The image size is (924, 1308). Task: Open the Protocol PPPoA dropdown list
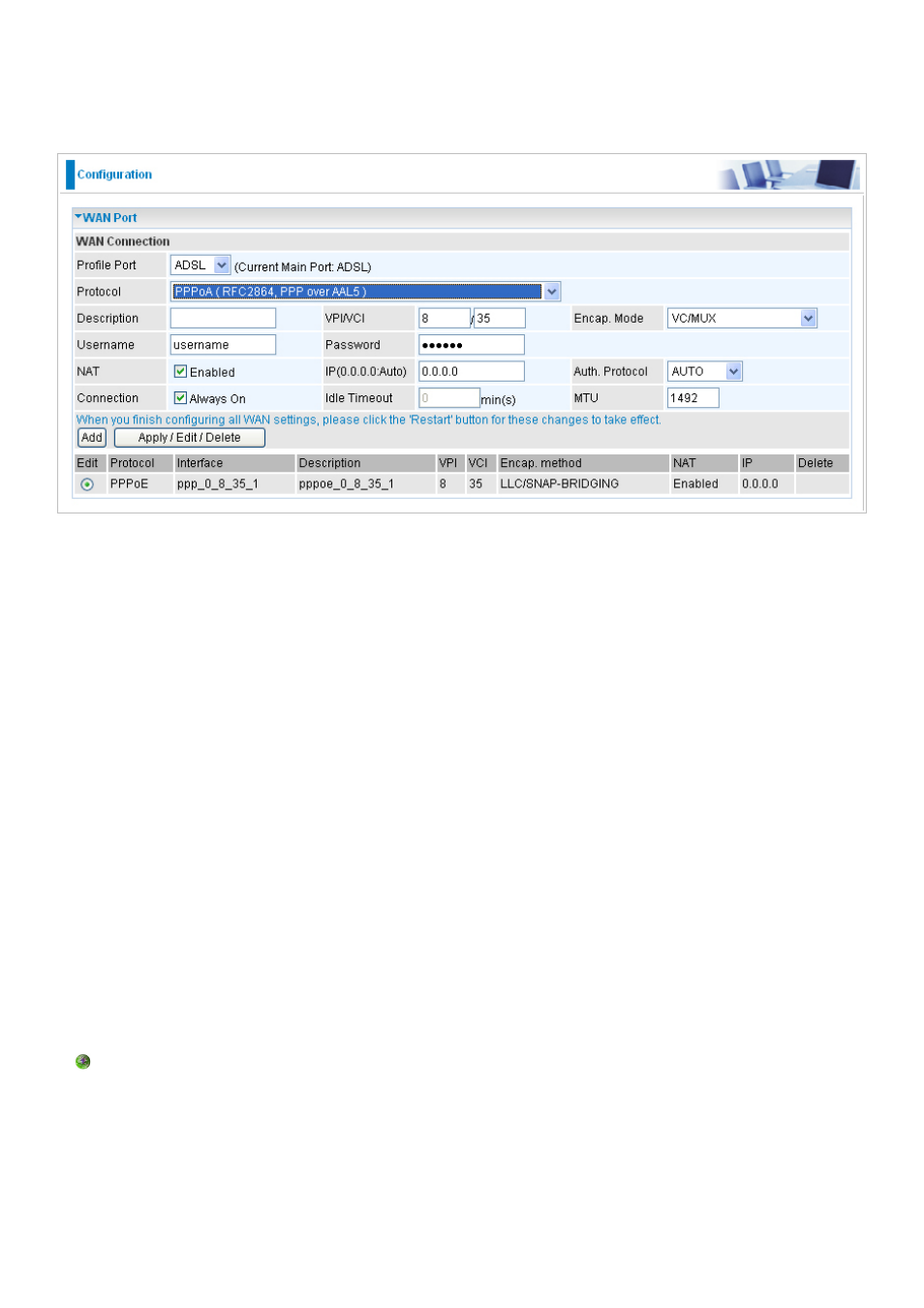365,292
